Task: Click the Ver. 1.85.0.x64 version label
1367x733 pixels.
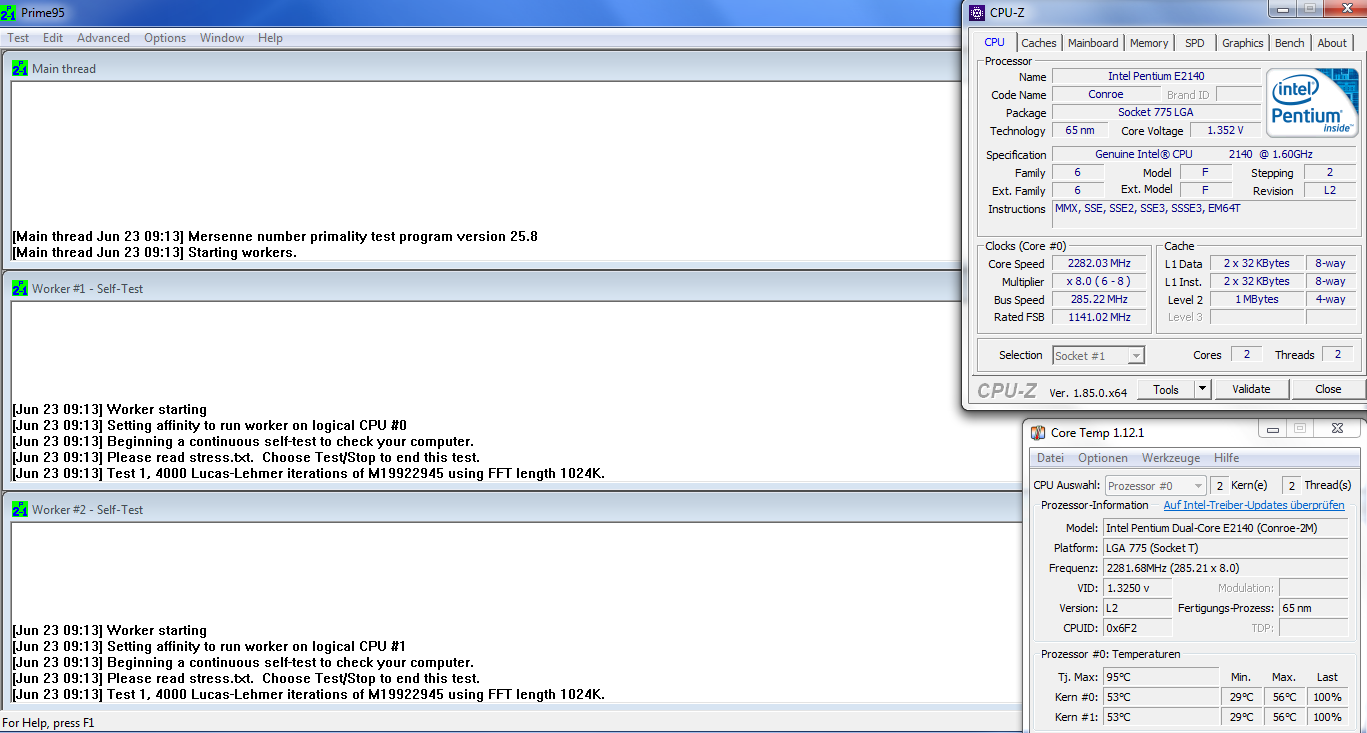Action: (x=1089, y=391)
